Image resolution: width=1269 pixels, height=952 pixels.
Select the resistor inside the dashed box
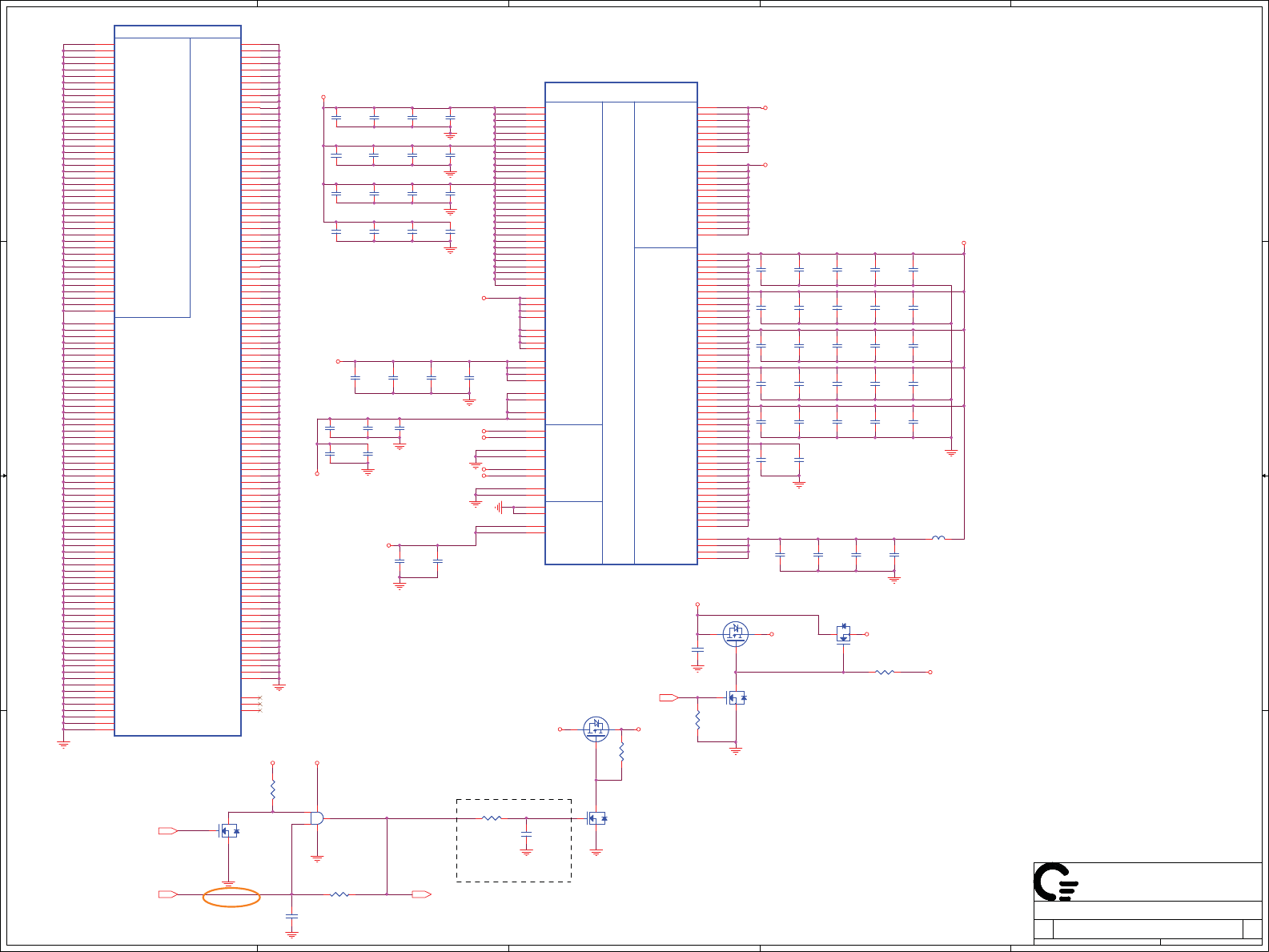click(492, 818)
